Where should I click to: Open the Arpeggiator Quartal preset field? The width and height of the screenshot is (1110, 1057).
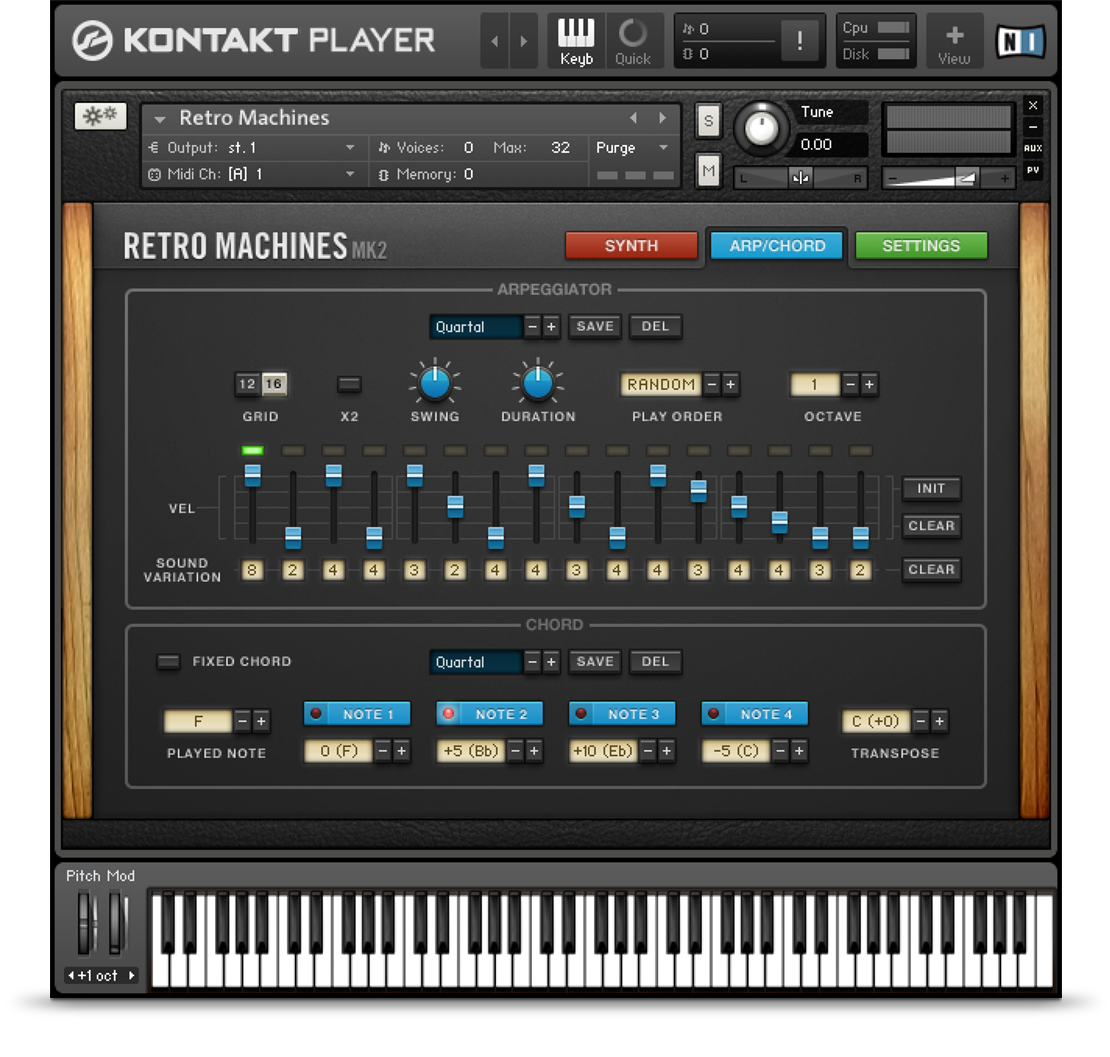tap(476, 327)
